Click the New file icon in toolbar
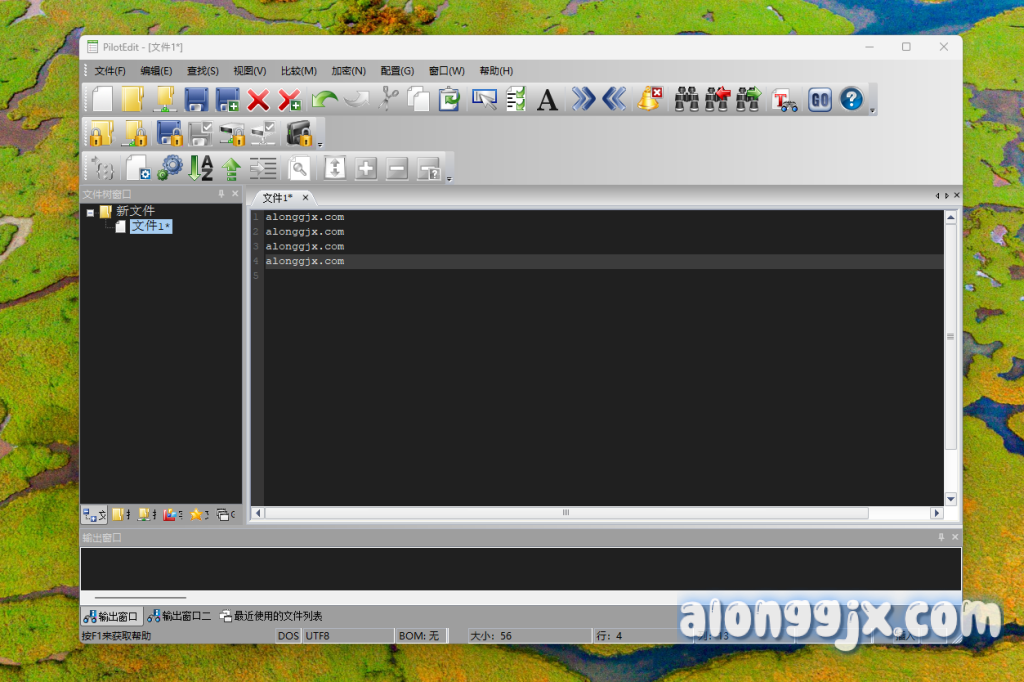The height and width of the screenshot is (682, 1024). pyautogui.click(x=102, y=99)
